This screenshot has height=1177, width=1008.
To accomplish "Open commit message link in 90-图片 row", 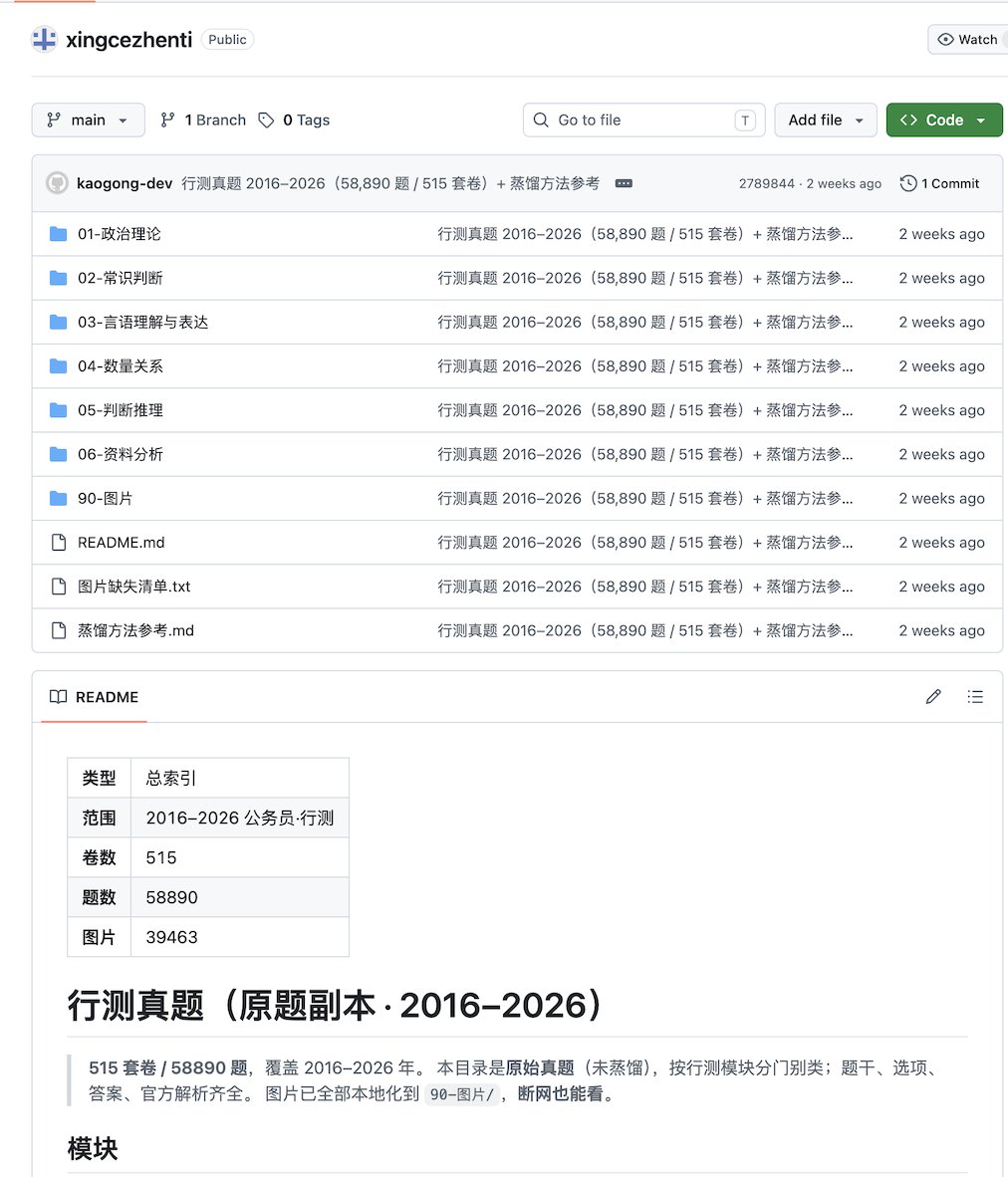I will coord(645,499).
